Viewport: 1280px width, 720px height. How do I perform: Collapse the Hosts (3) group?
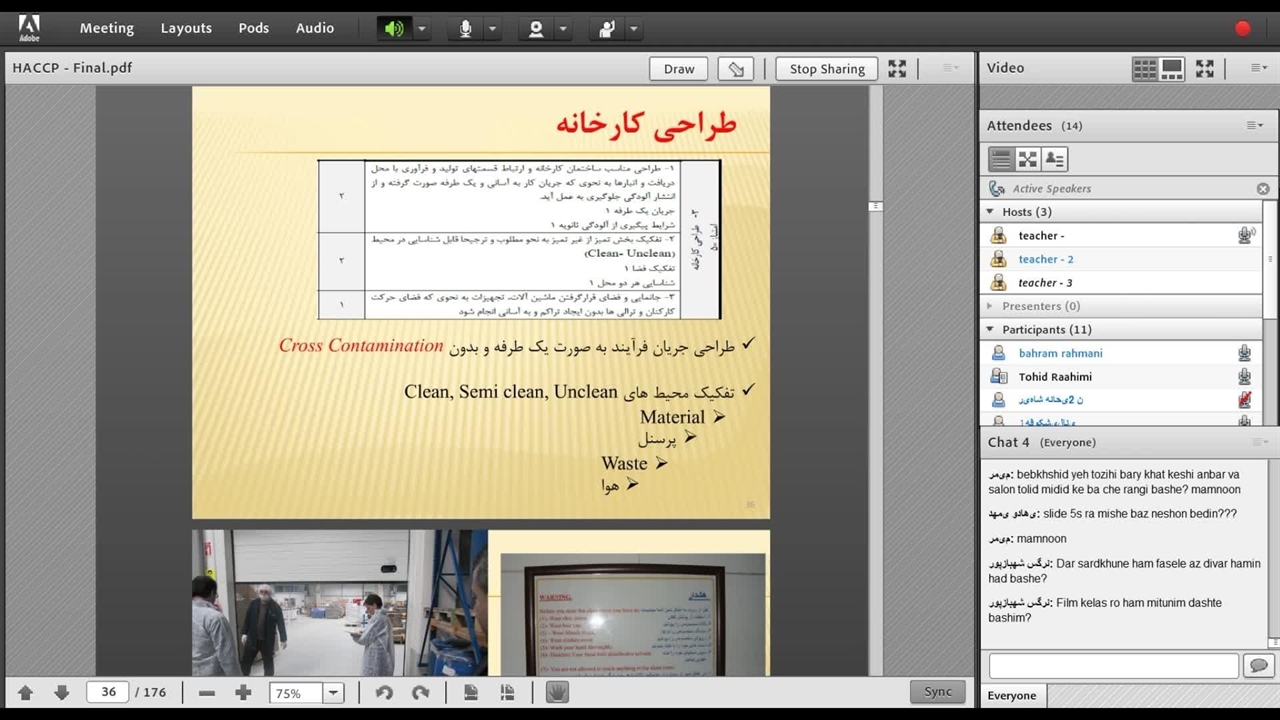click(990, 212)
